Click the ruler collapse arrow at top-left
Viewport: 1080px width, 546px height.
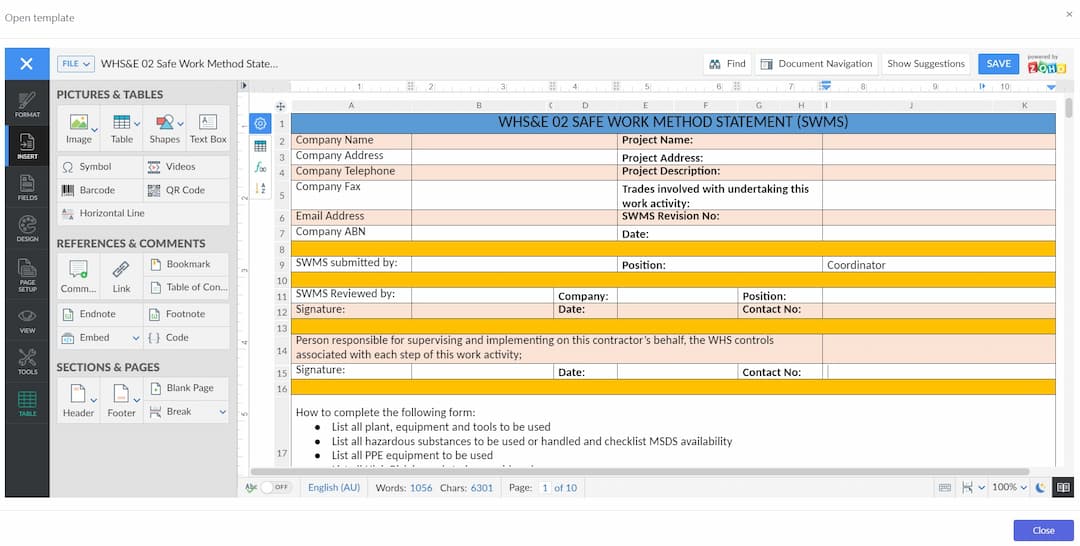pos(243,86)
